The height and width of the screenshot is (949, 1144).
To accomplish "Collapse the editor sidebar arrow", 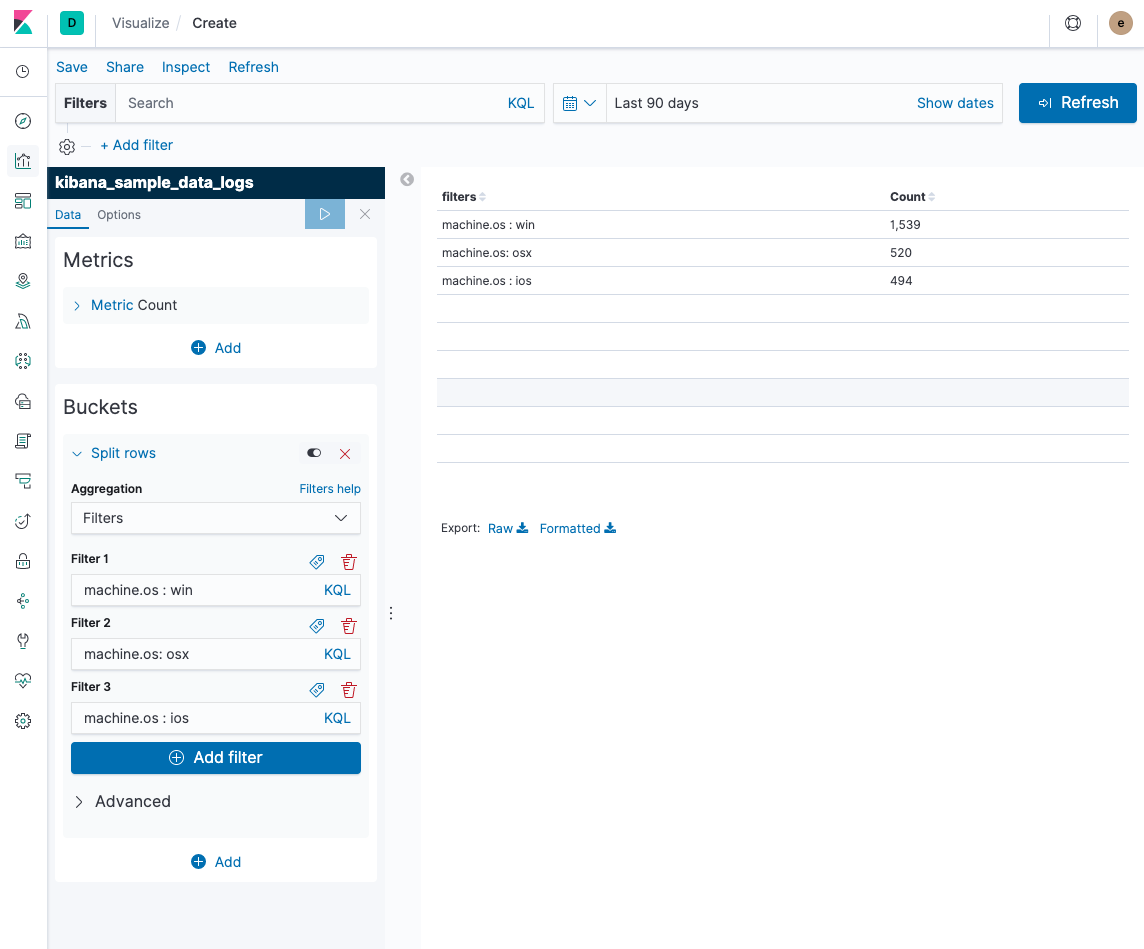I will [407, 179].
